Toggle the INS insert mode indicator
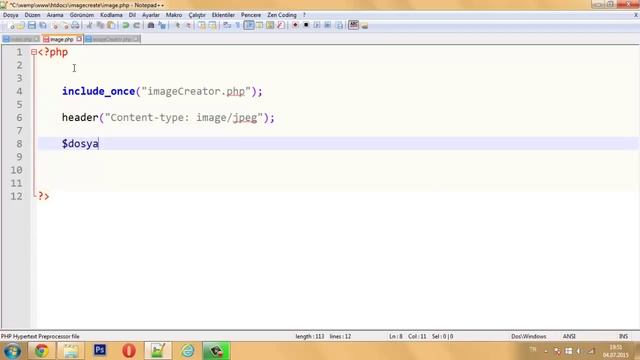This screenshot has width=640, height=360. (x=623, y=336)
